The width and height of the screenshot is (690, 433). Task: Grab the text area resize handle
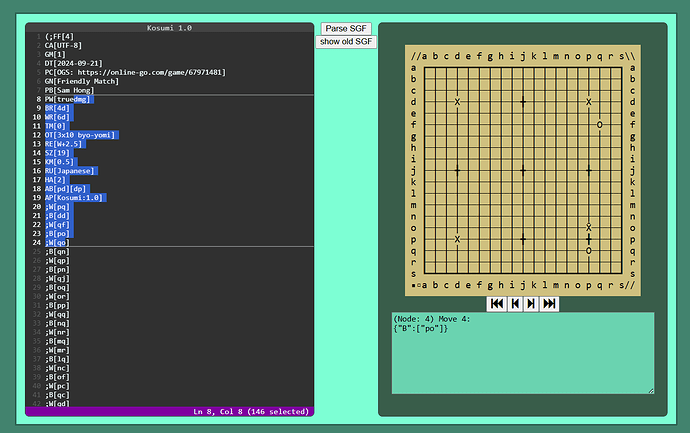pyautogui.click(x=651, y=391)
